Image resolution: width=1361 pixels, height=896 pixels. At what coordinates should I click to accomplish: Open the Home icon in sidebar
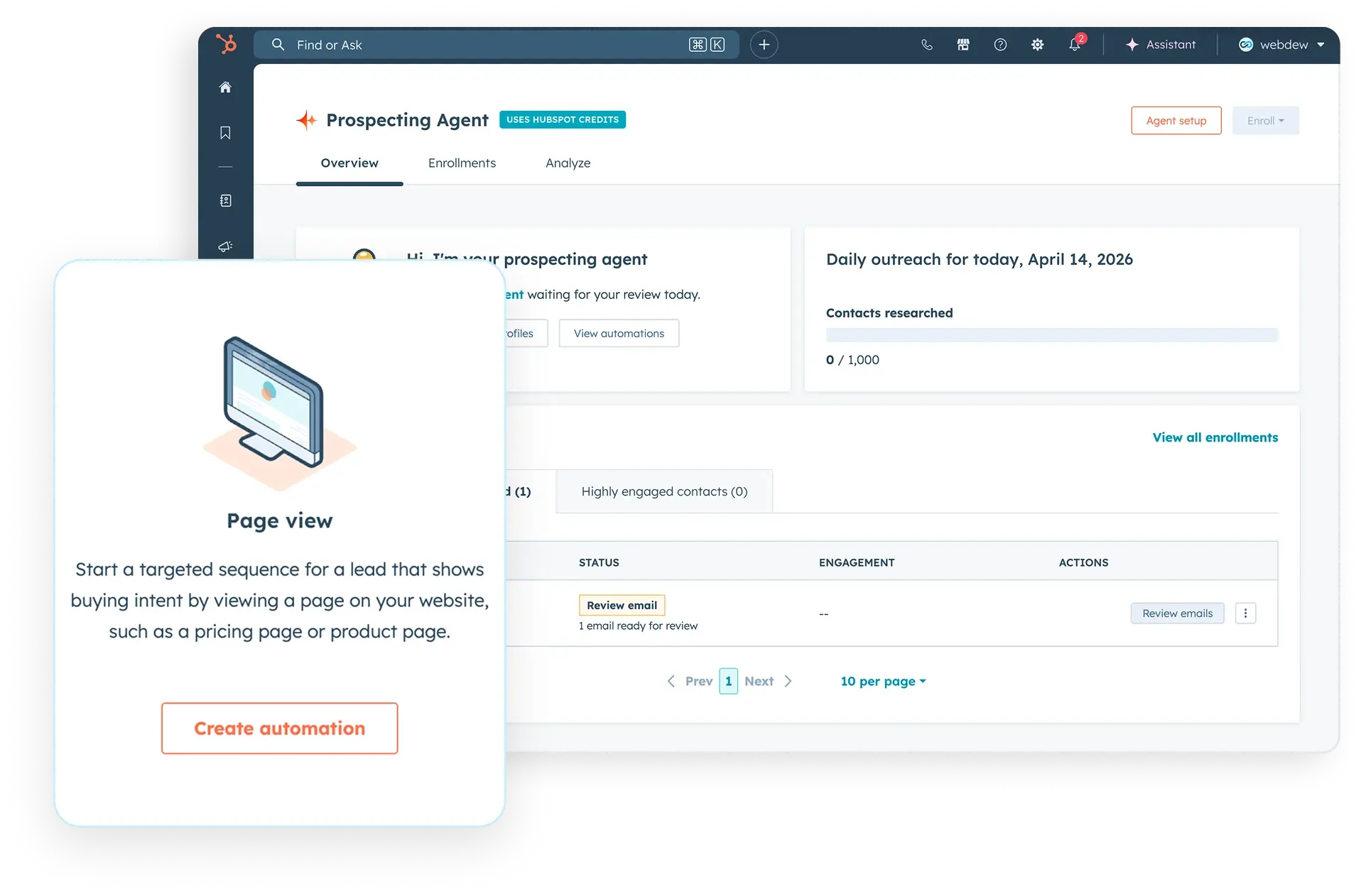pyautogui.click(x=225, y=87)
